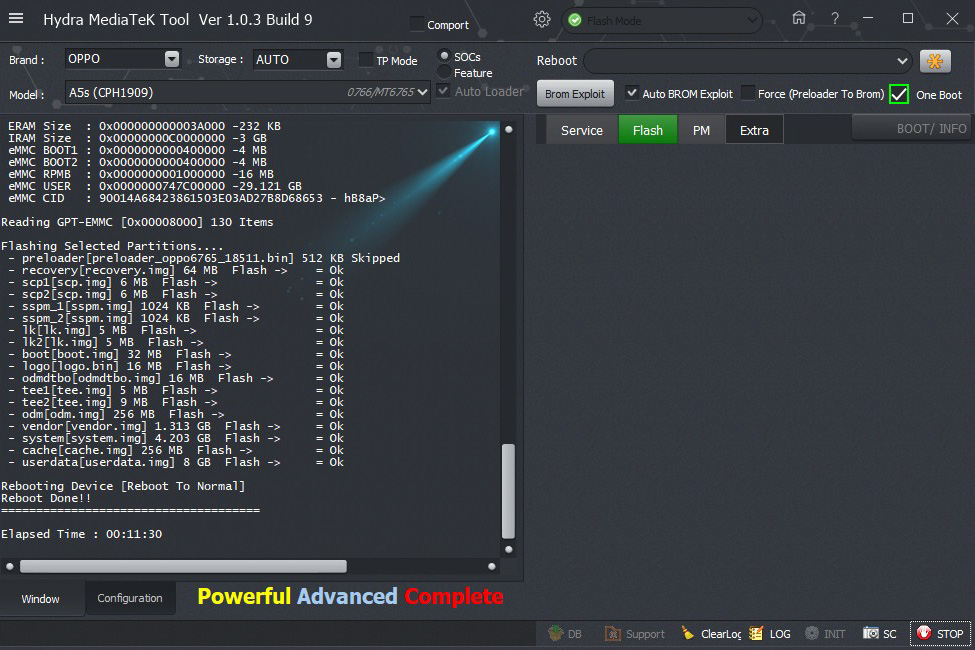The width and height of the screenshot is (975, 650).
Task: Click the userdata[userdata.img] log line
Action: (176, 462)
